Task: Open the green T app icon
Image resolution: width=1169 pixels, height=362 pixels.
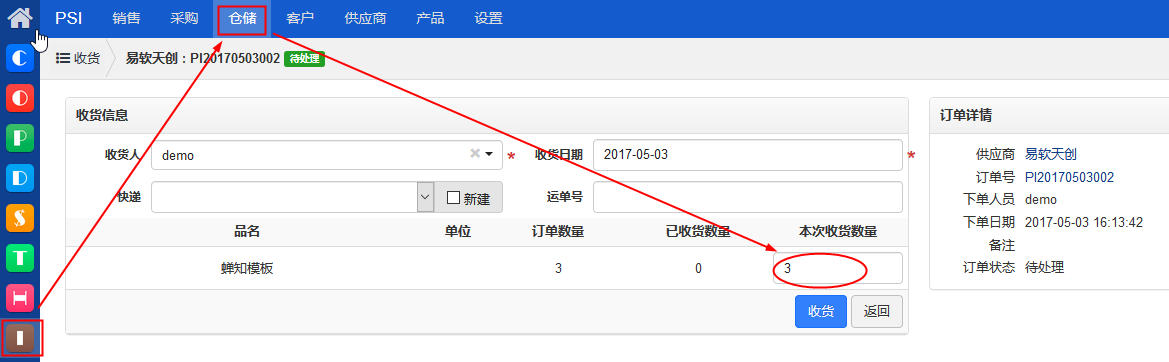Action: [x=20, y=258]
